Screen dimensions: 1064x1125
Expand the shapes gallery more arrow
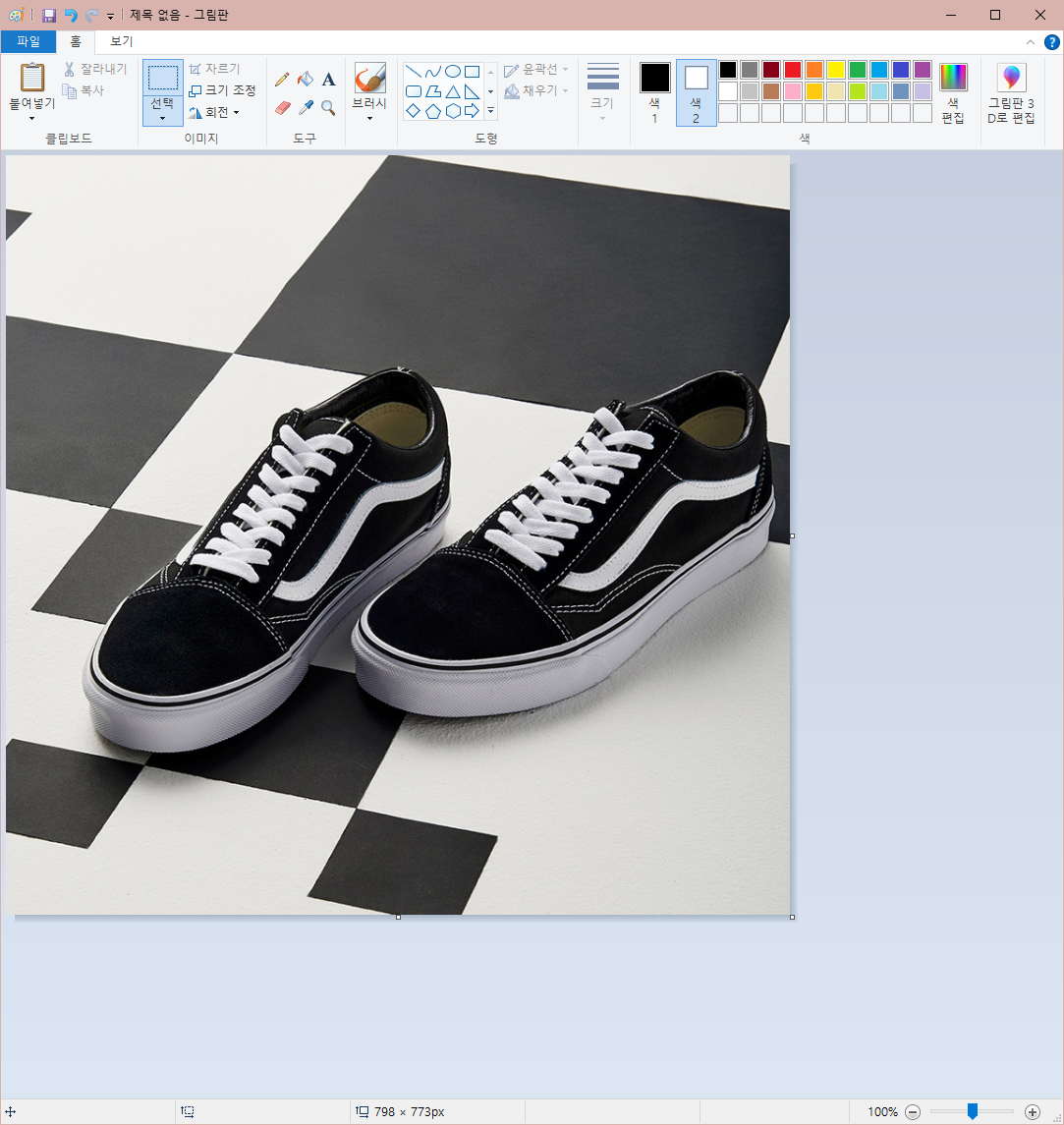[x=491, y=110]
